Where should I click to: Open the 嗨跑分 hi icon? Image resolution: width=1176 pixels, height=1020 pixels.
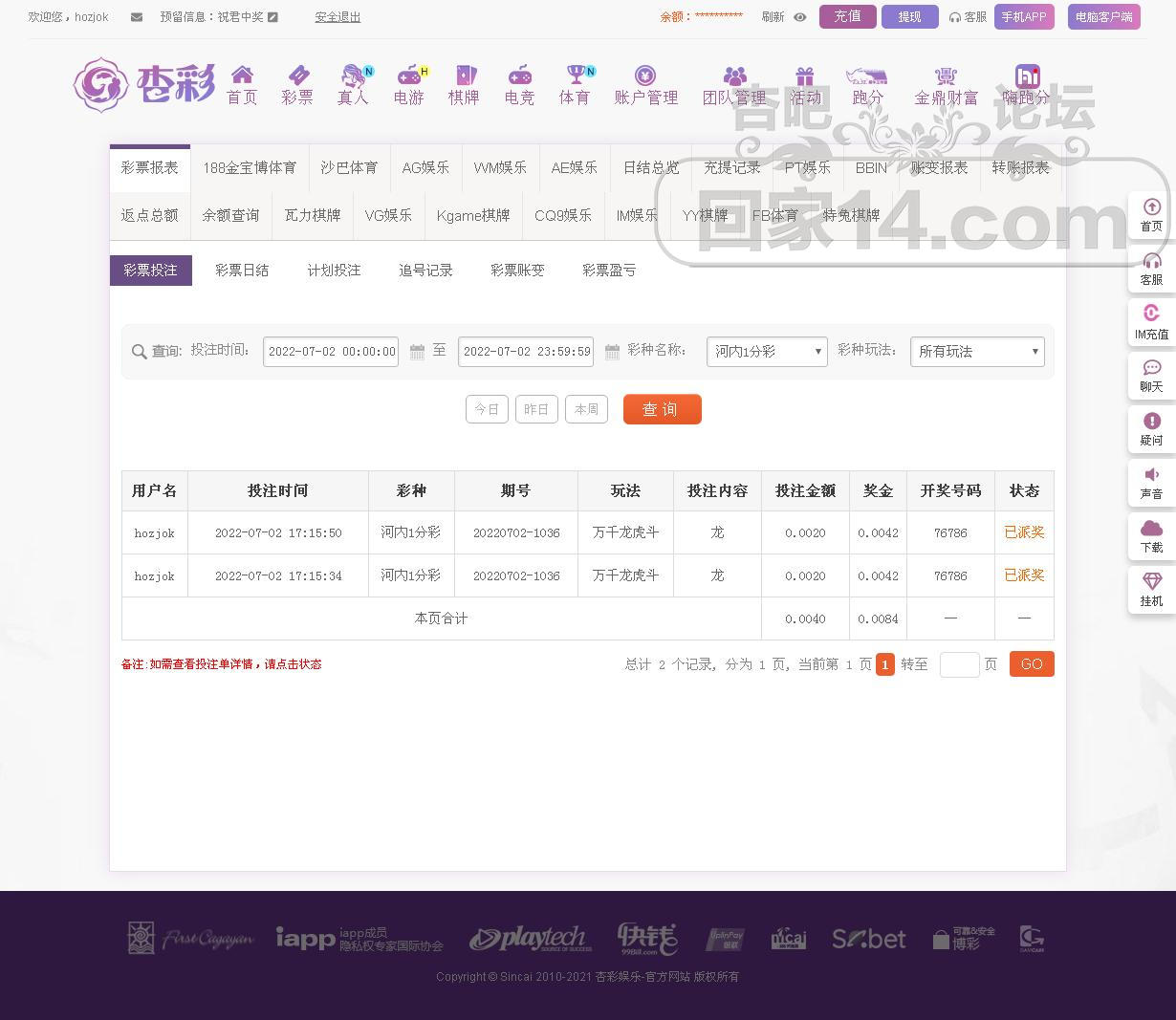coord(1027,76)
